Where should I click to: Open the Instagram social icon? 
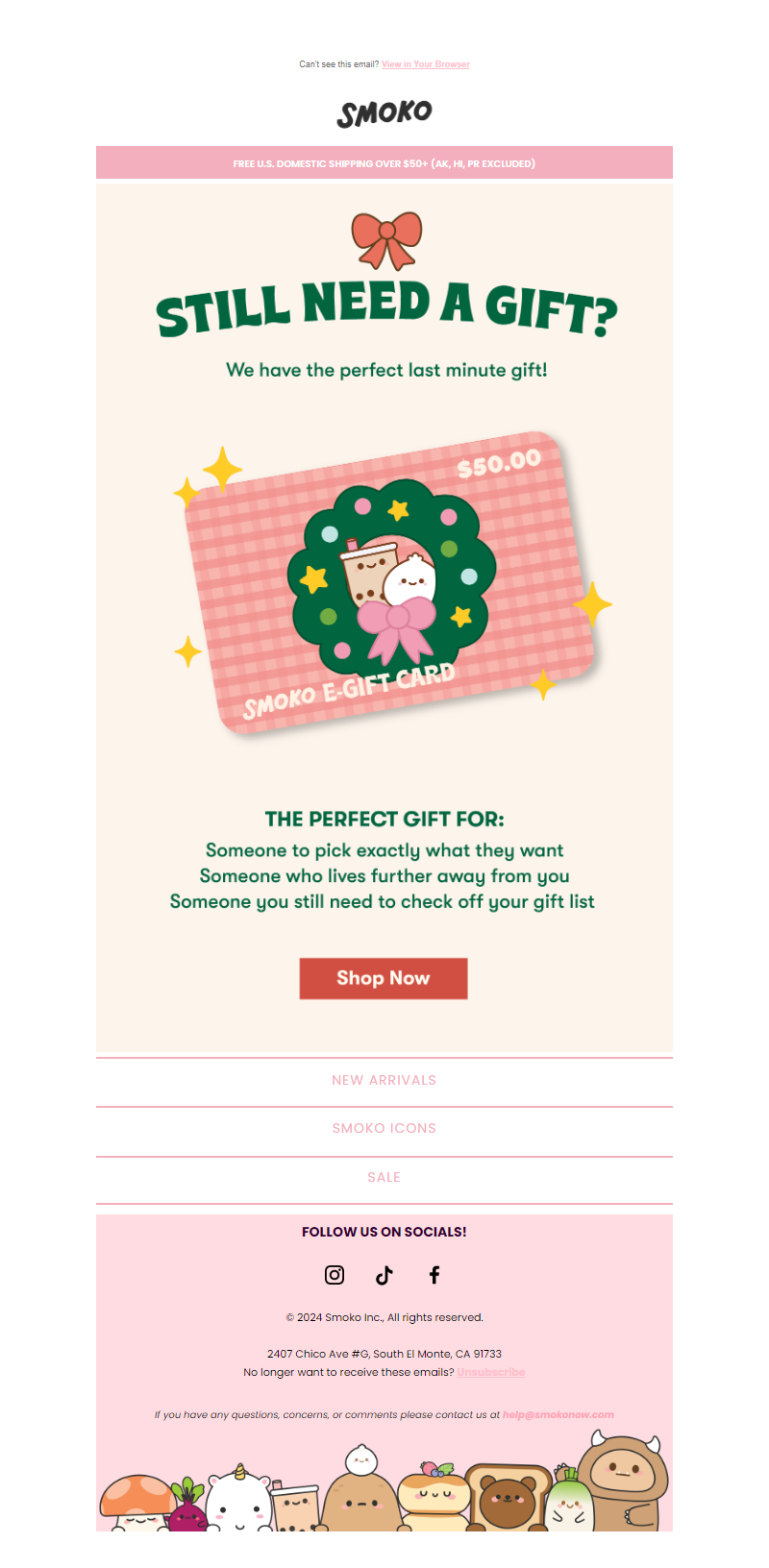click(335, 1275)
